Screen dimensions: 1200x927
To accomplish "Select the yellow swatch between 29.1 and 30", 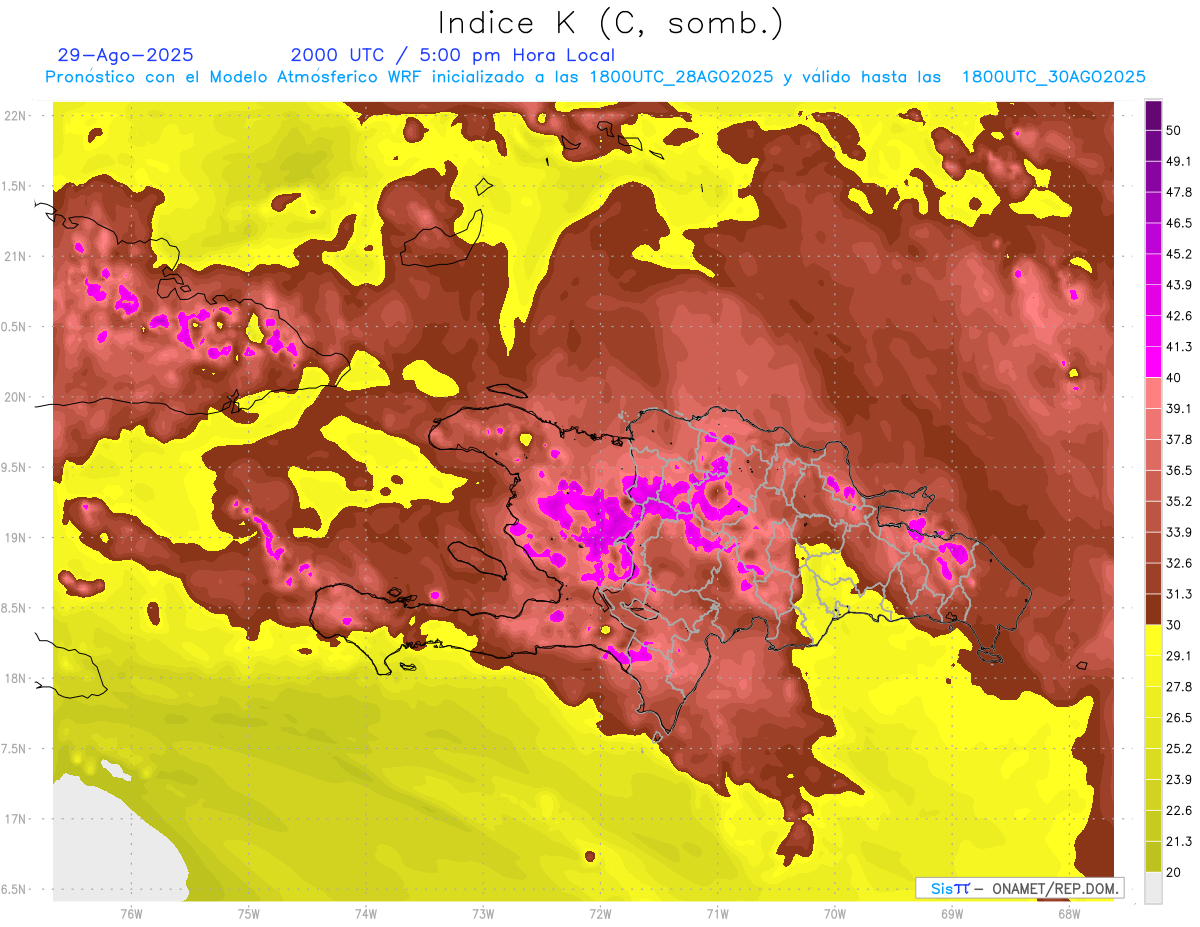I will [x=1153, y=640].
